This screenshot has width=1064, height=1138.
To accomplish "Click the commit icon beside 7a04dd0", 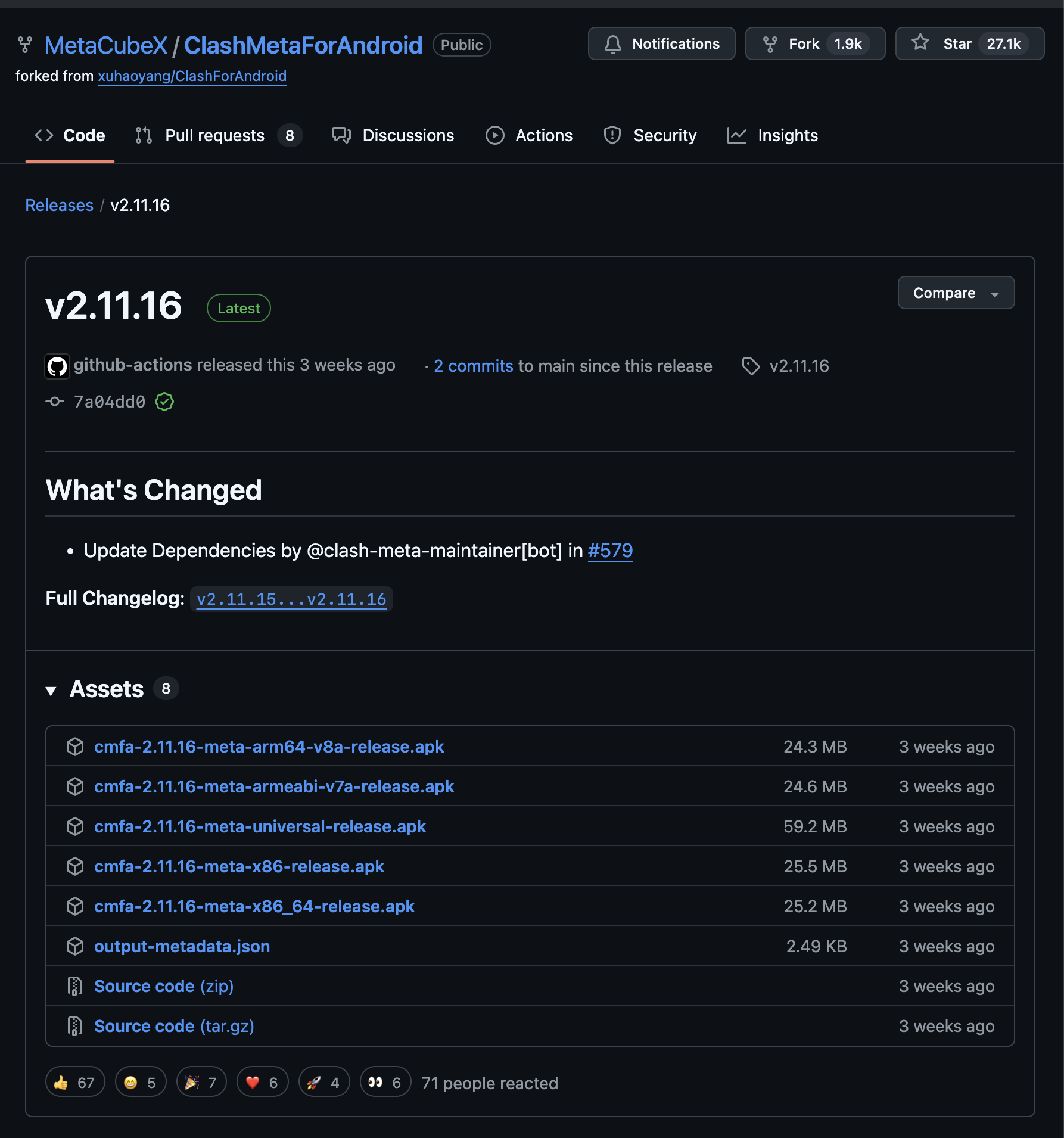I will [55, 402].
